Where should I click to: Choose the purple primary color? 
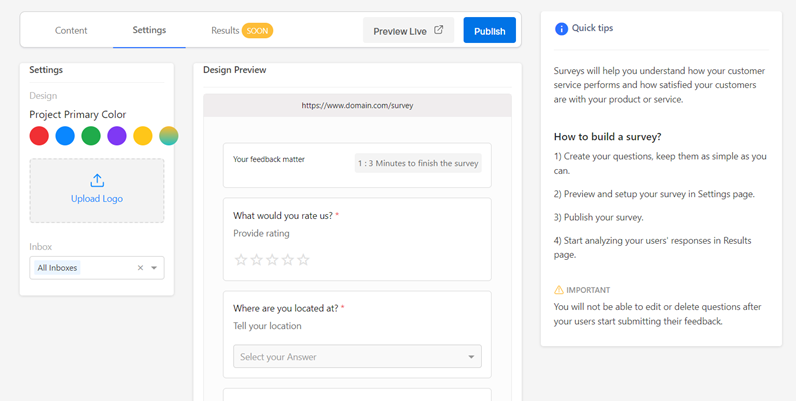[117, 136]
